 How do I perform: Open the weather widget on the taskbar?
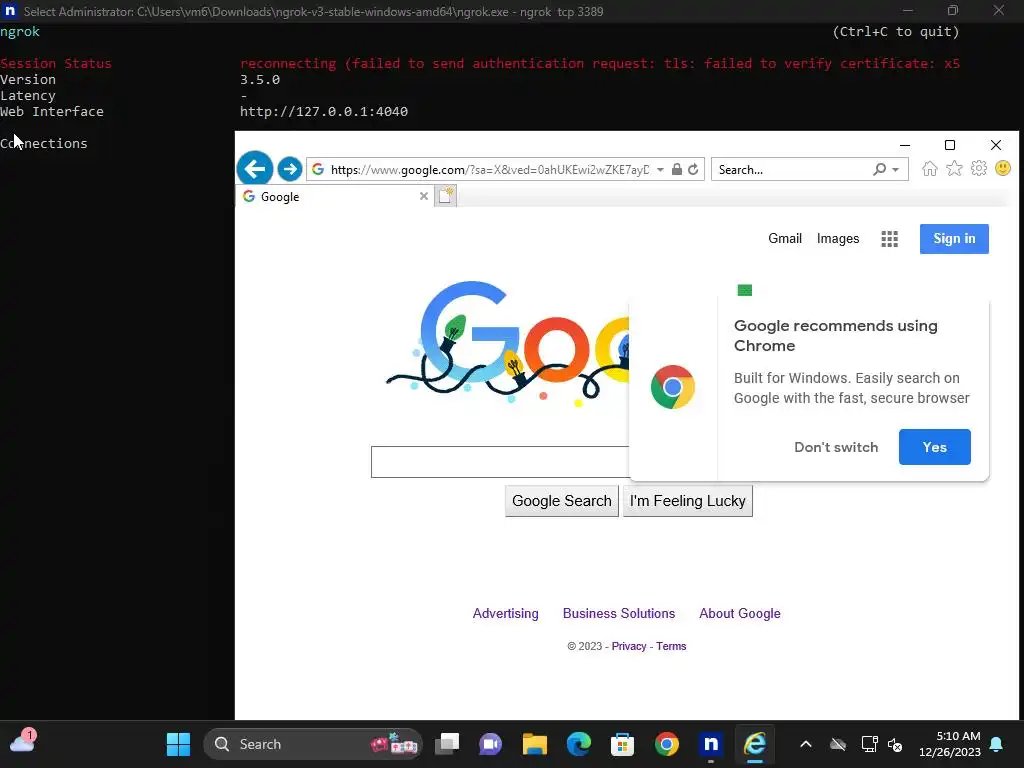tap(23, 743)
